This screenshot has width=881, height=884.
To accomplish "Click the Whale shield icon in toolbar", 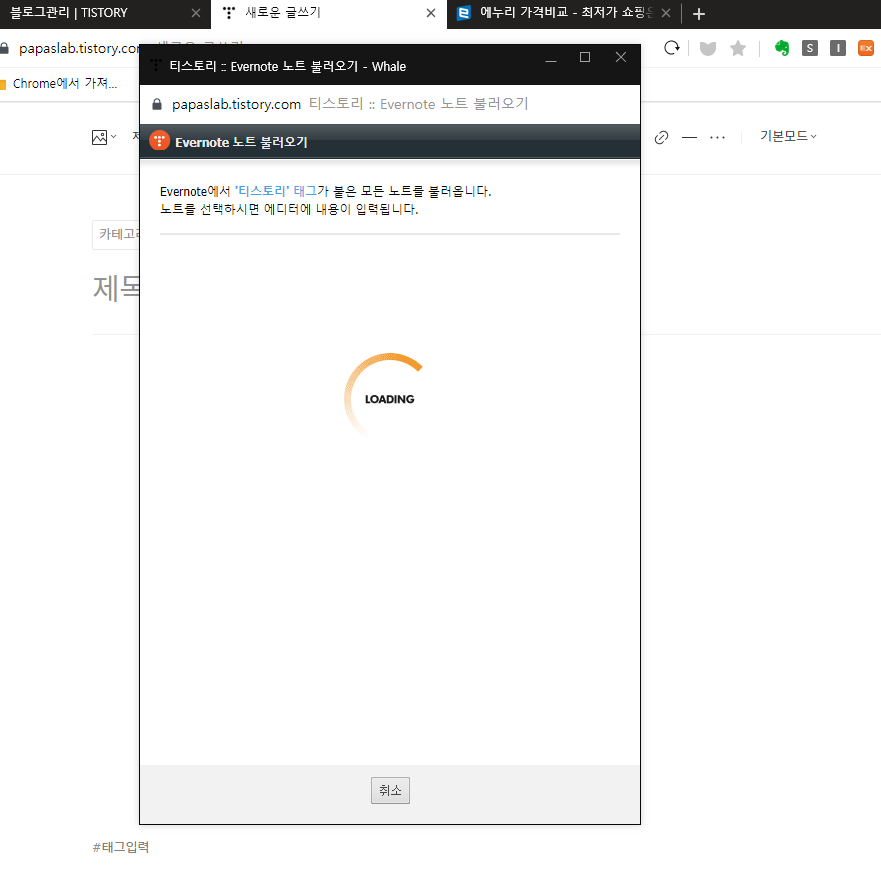I will coord(707,48).
